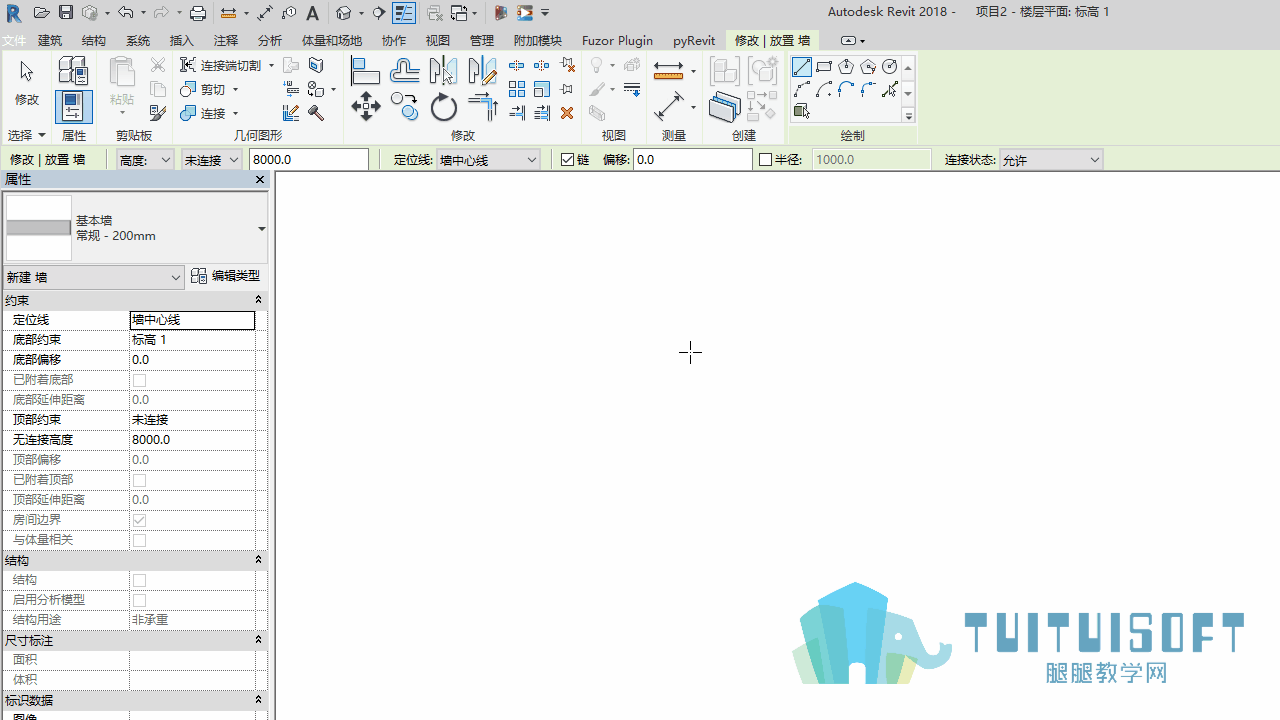Toggle the 链 (Chain) checkbox
The width and height of the screenshot is (1280, 720).
[x=568, y=160]
